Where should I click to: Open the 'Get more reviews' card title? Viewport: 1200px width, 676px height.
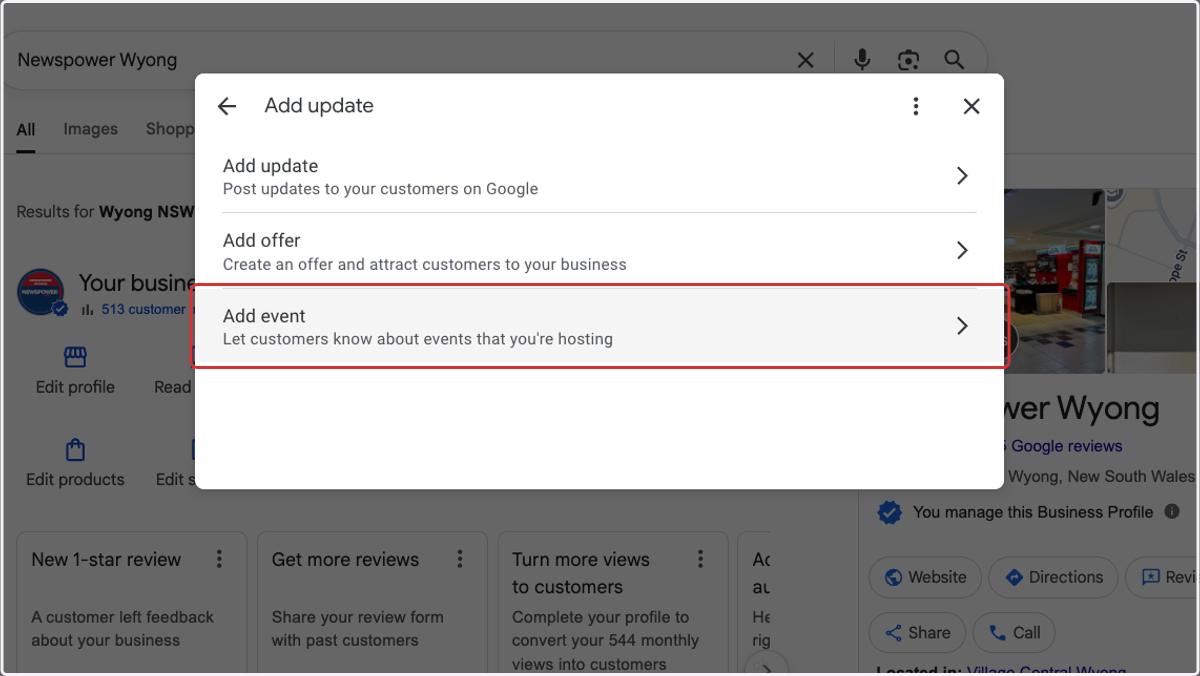click(345, 560)
